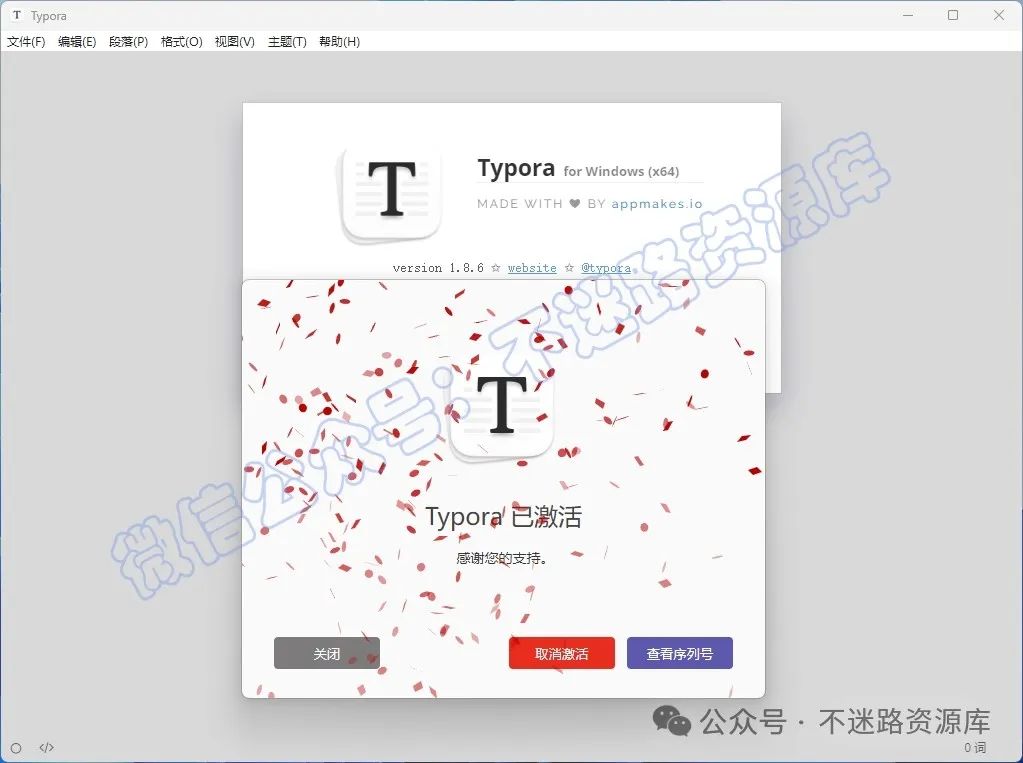The width and height of the screenshot is (1023, 763).
Task: Show word count "0 词" details
Action: coord(975,747)
